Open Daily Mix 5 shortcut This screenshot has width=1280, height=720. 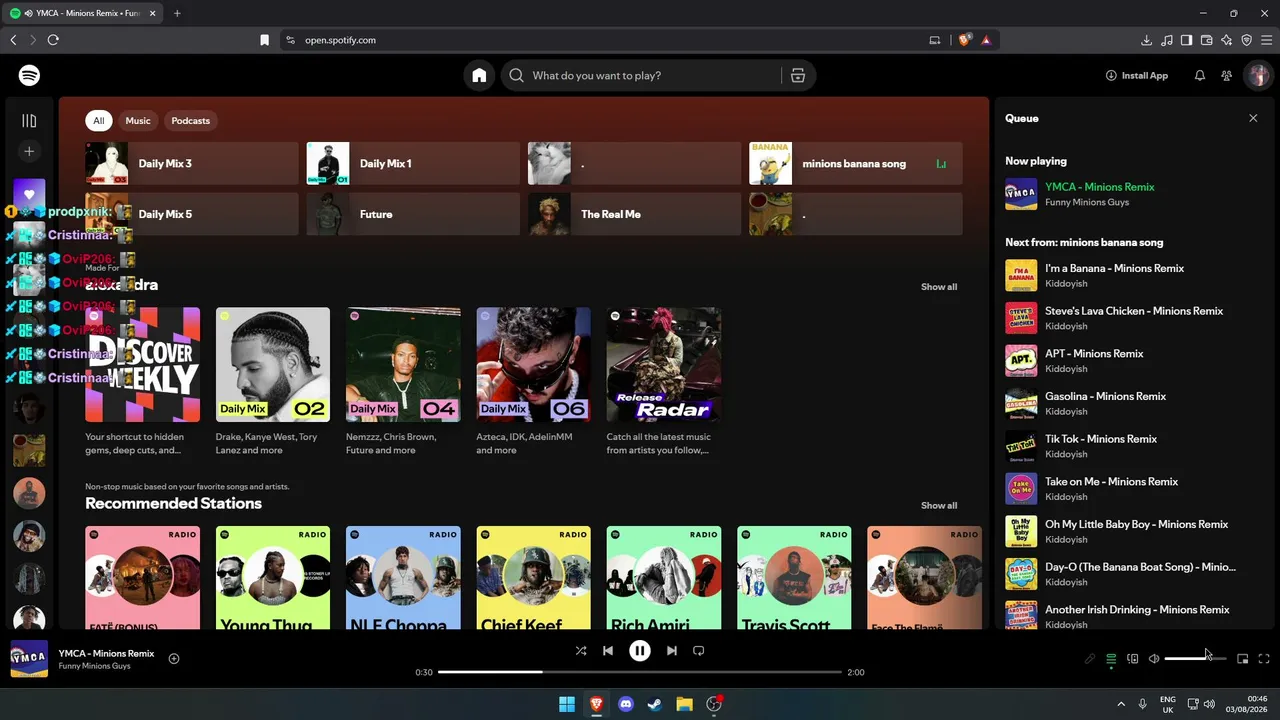[x=192, y=214]
